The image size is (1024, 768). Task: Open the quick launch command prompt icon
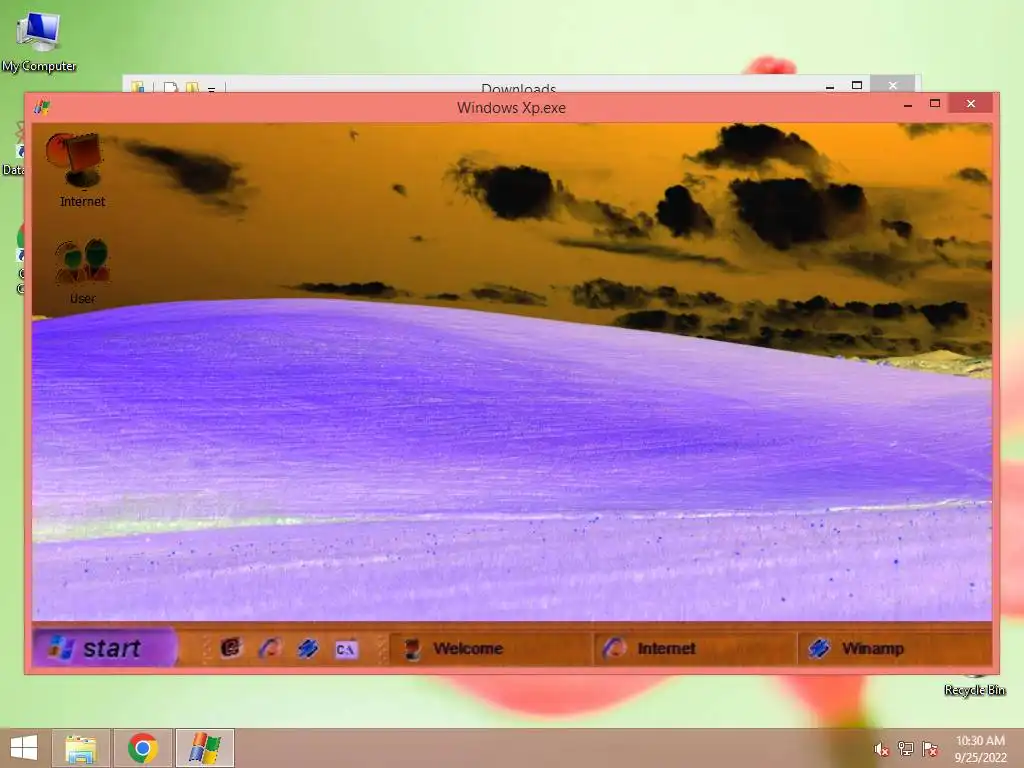point(345,649)
